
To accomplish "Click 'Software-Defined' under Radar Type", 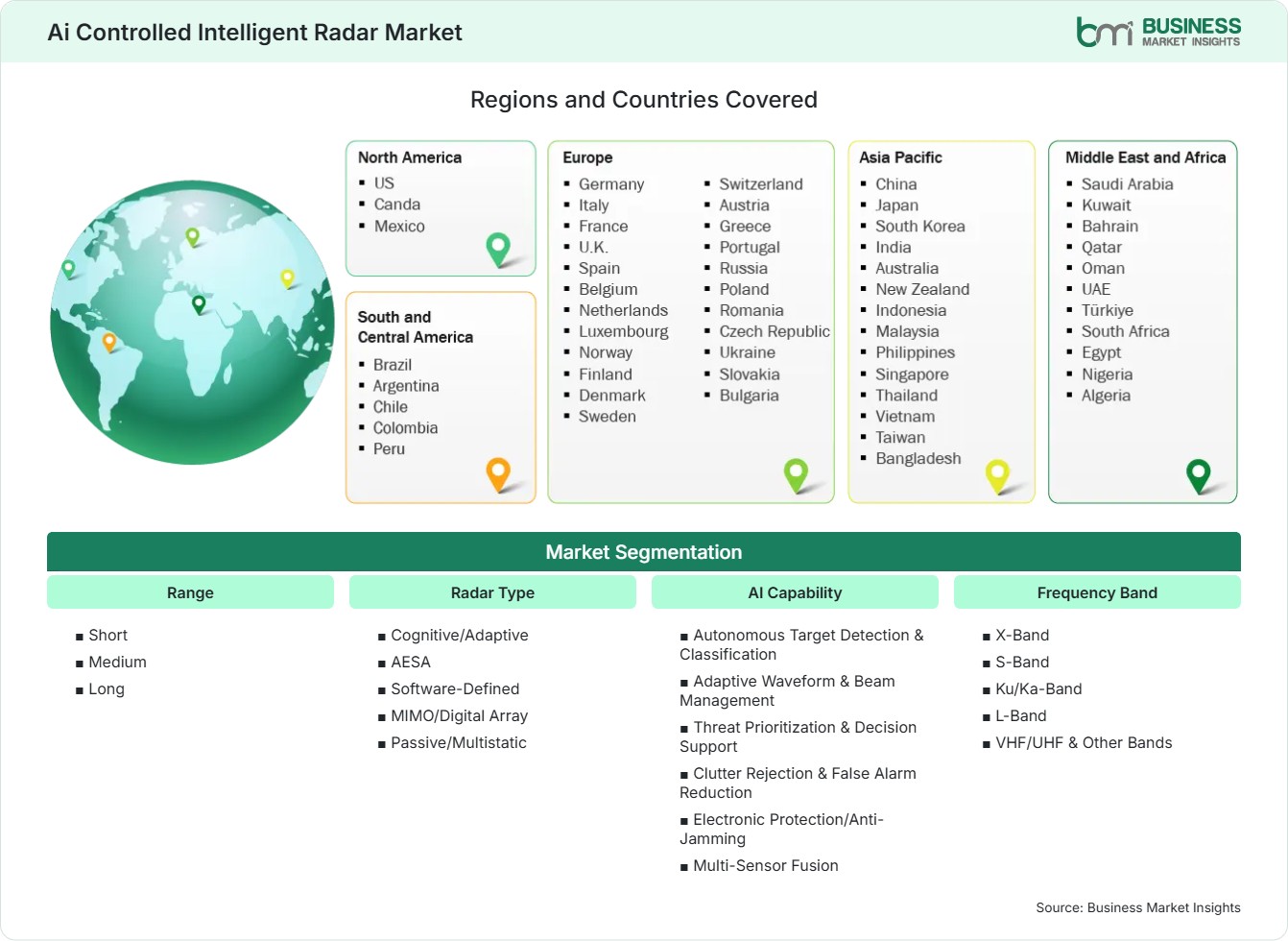I will point(455,689).
